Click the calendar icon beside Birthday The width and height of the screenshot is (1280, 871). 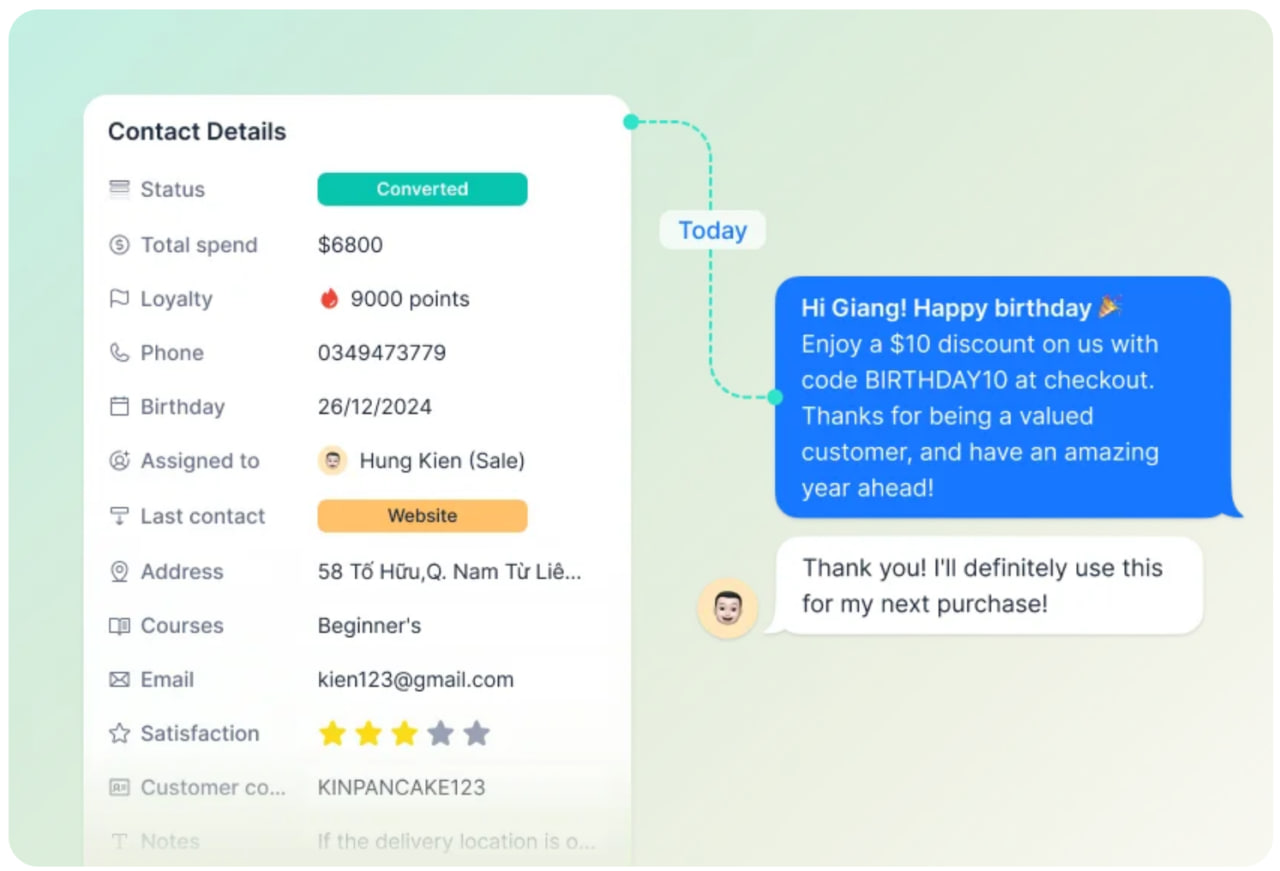(x=119, y=407)
